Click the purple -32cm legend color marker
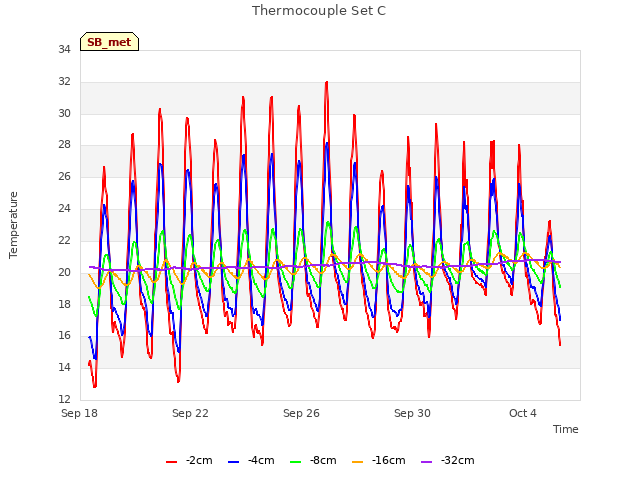This screenshot has width=640, height=480. pyautogui.click(x=427, y=462)
